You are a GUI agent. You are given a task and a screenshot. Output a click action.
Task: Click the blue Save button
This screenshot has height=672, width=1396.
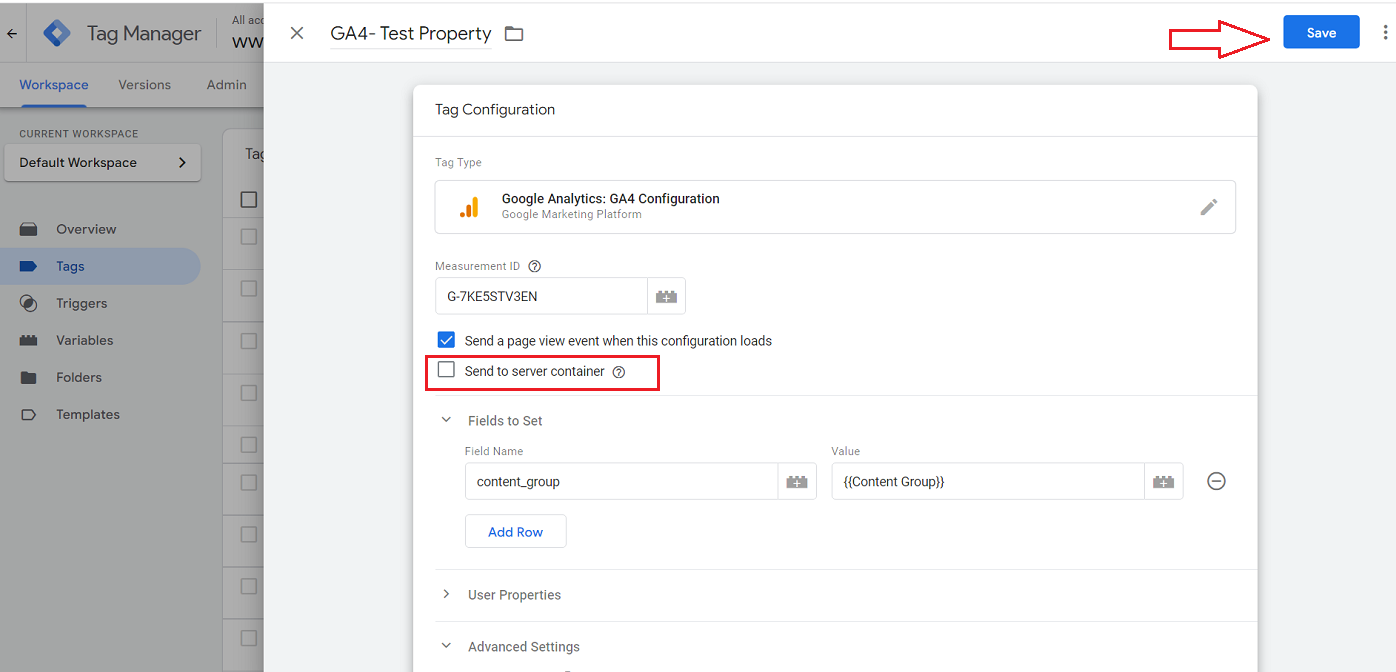point(1321,33)
